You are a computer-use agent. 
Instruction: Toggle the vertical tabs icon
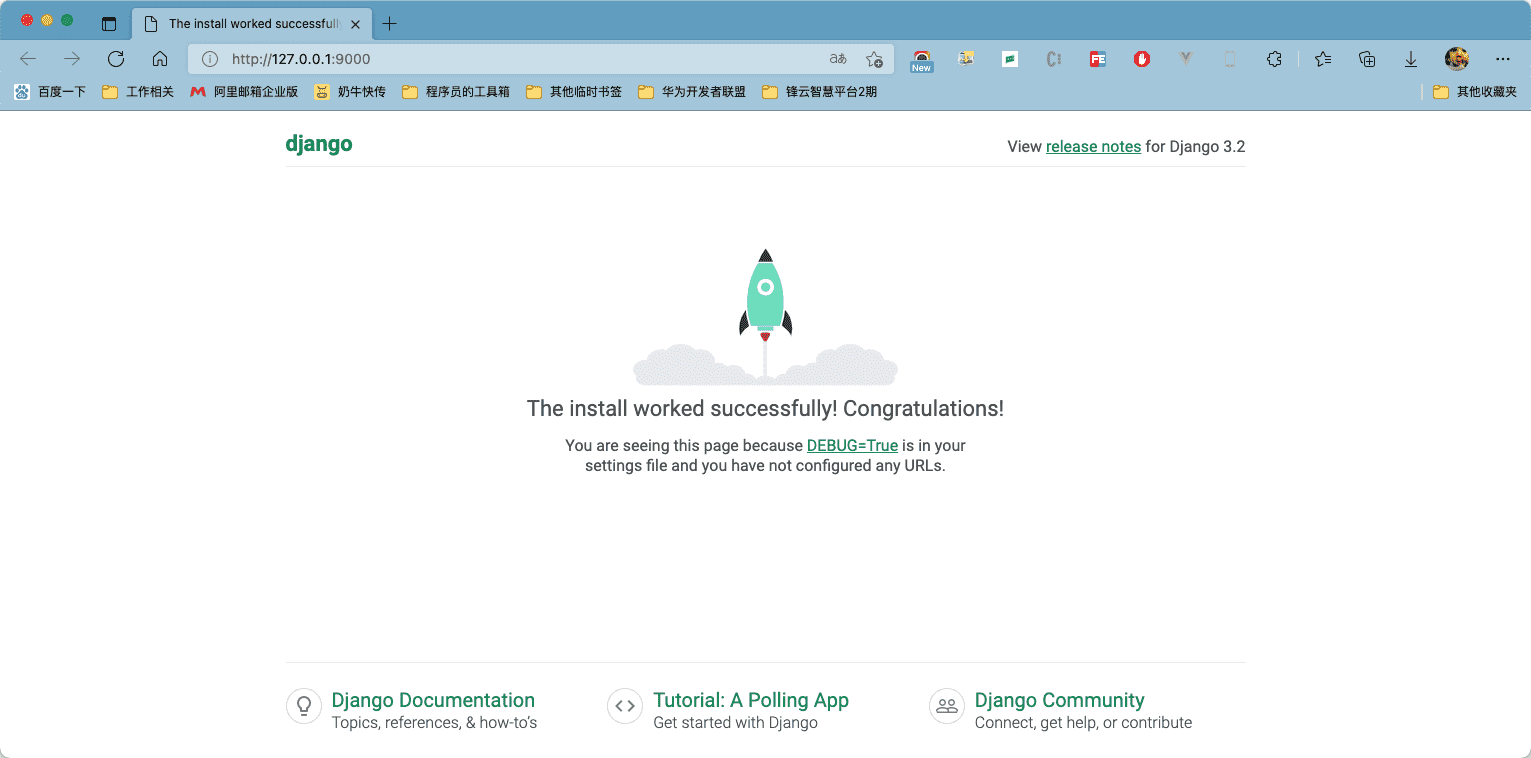[109, 24]
